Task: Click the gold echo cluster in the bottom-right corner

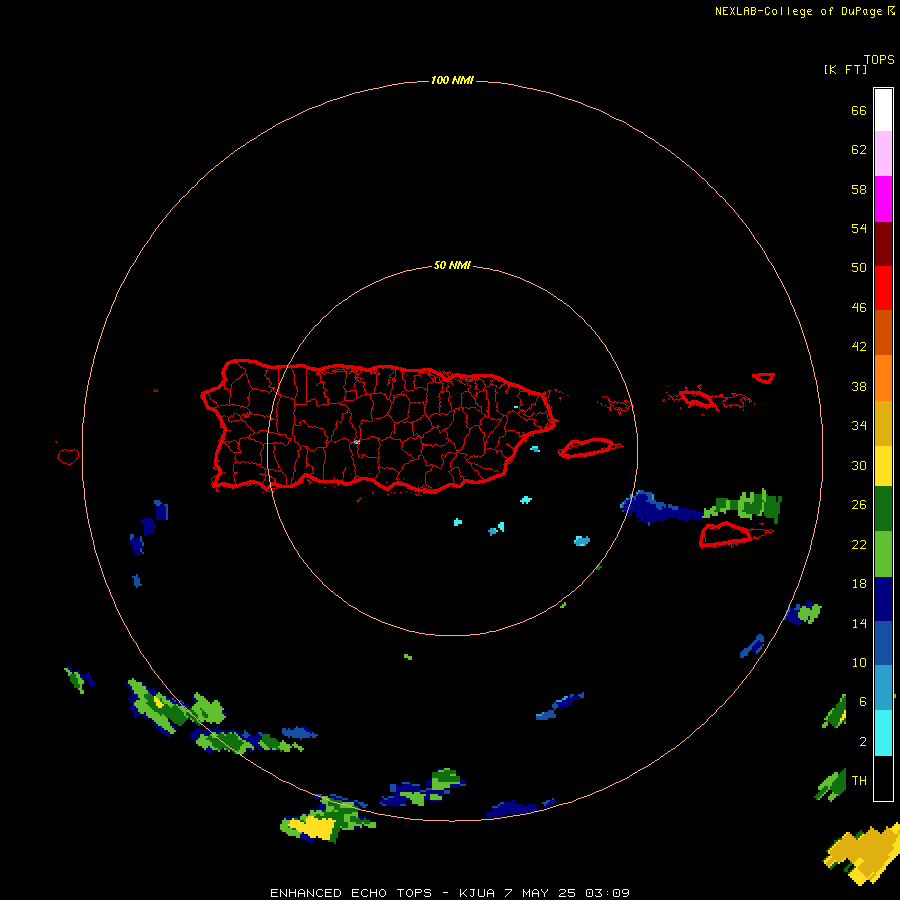Action: (863, 854)
